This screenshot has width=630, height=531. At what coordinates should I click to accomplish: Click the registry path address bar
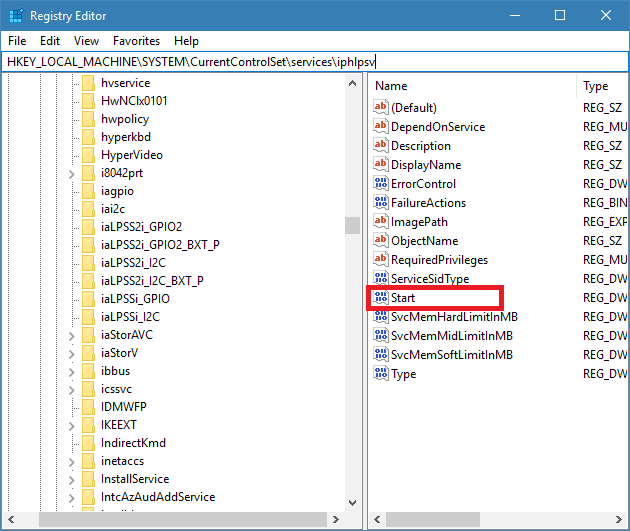pos(315,62)
